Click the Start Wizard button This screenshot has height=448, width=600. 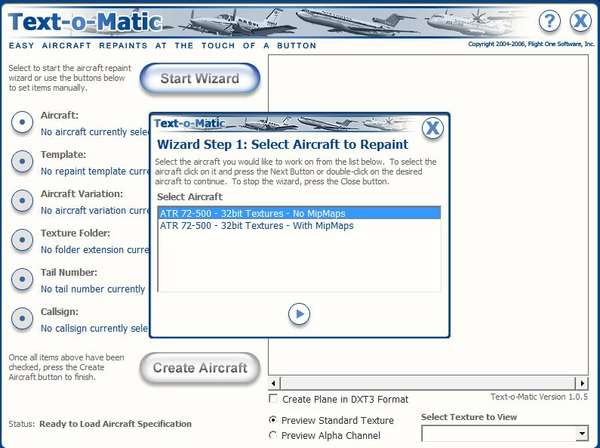(x=200, y=78)
